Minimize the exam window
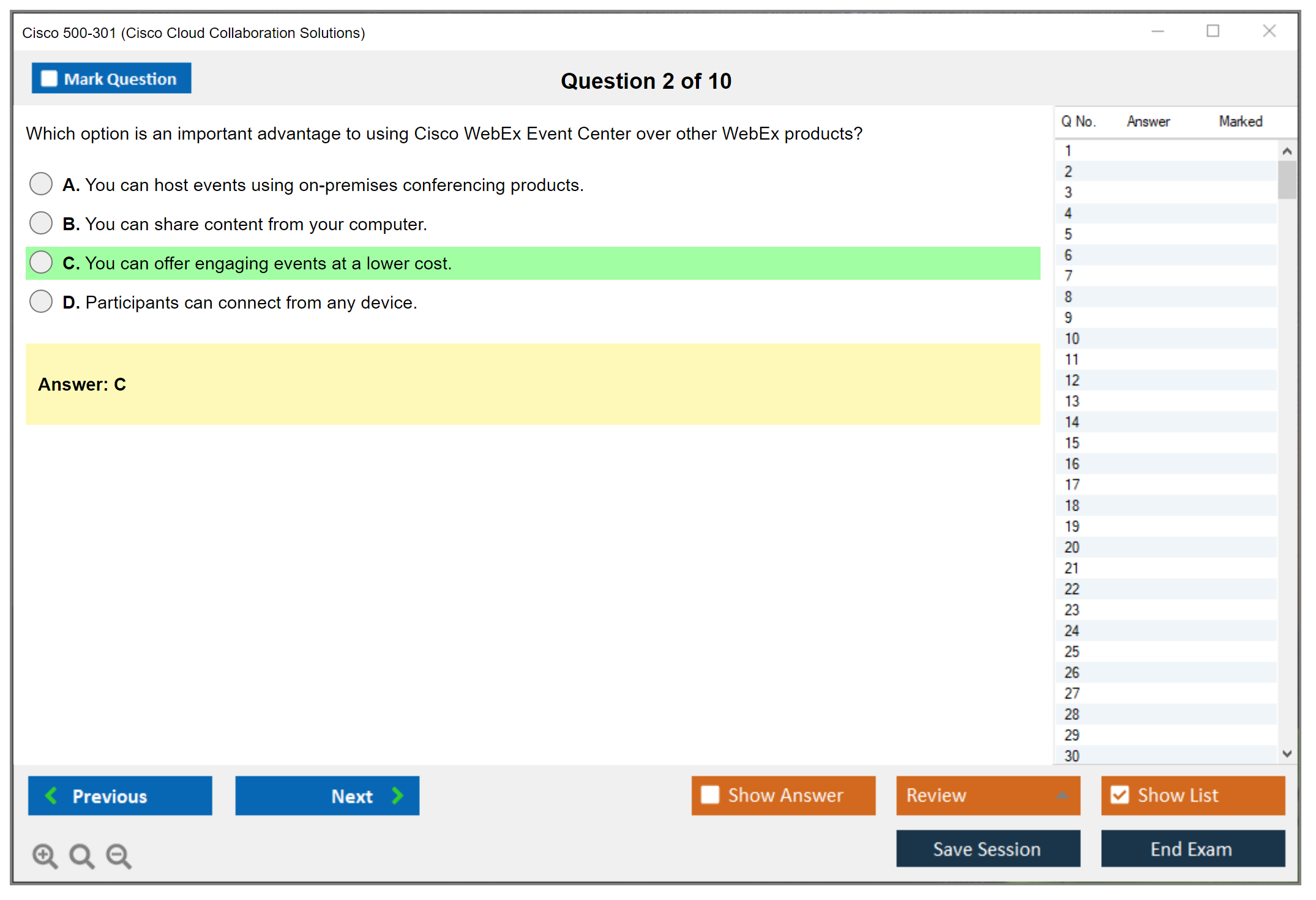This screenshot has height=900, width=1316. coord(1157,31)
